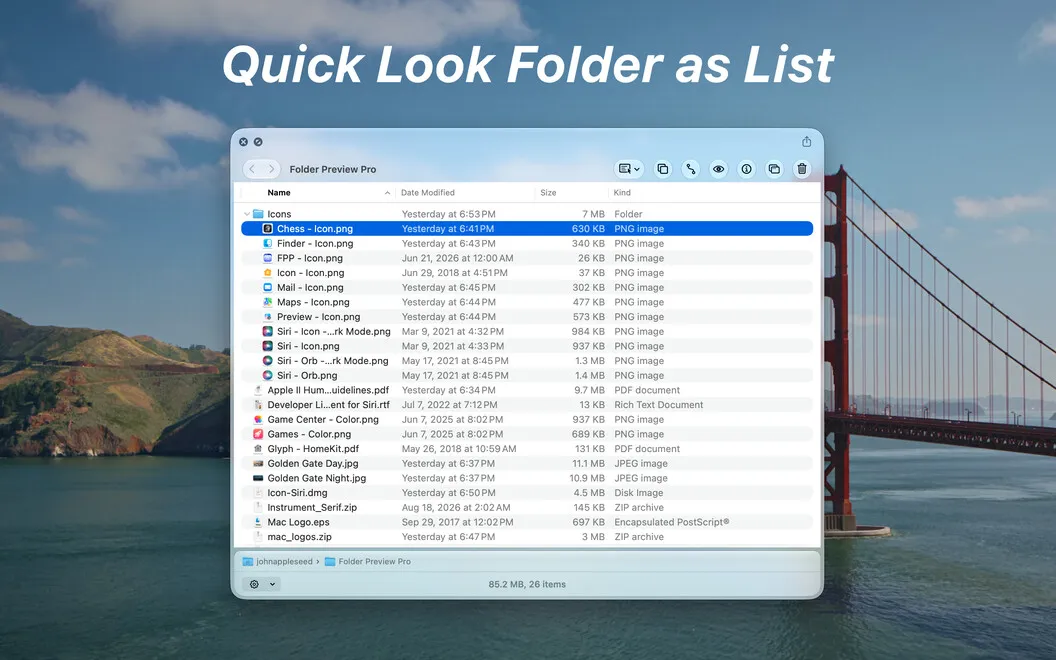
Task: Click the Glyph - HomeKit.pdf file icon
Action: click(x=258, y=449)
